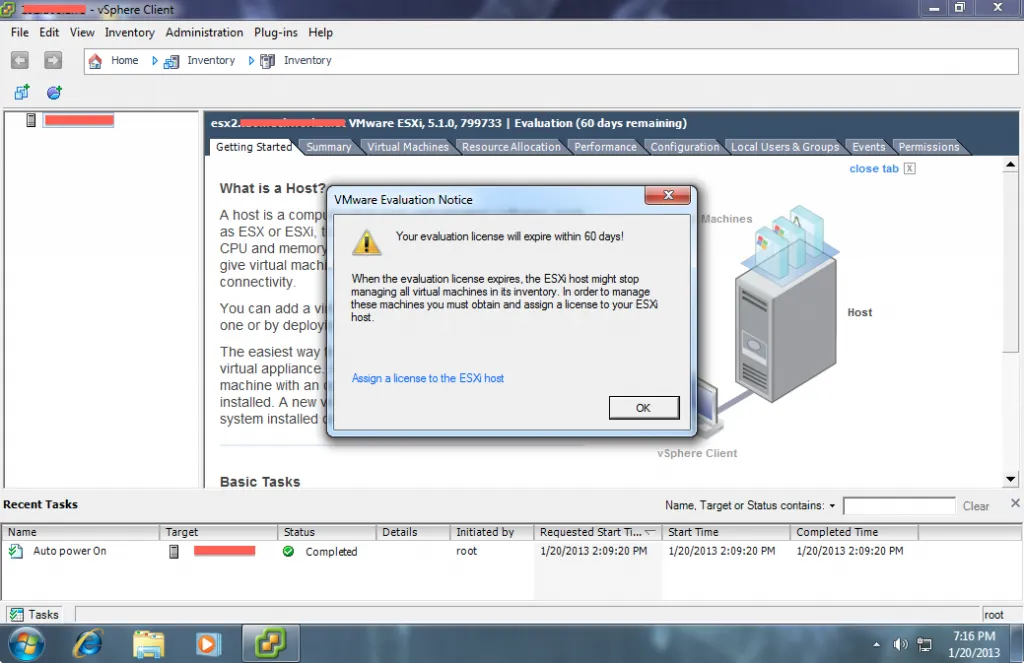Click the Clear filter button
The height and width of the screenshot is (663, 1024).
(x=976, y=506)
